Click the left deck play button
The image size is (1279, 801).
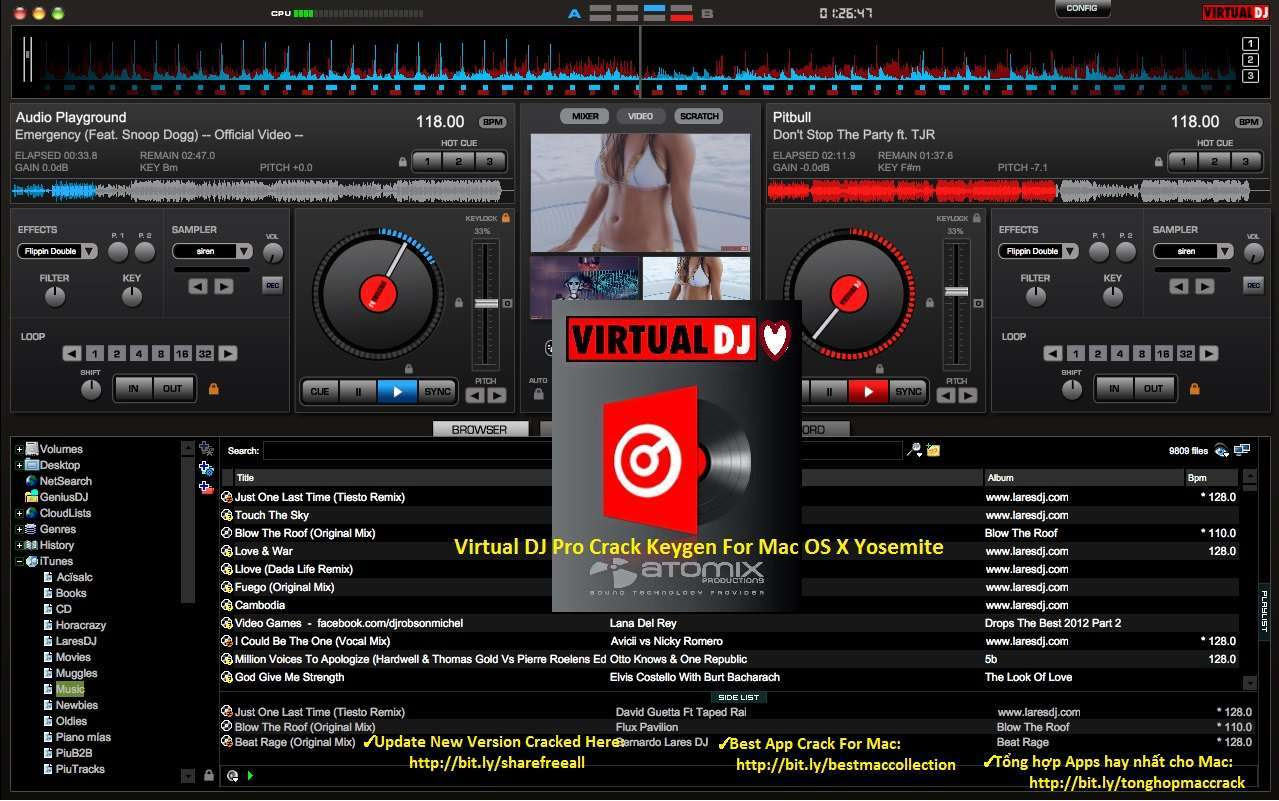(x=397, y=392)
